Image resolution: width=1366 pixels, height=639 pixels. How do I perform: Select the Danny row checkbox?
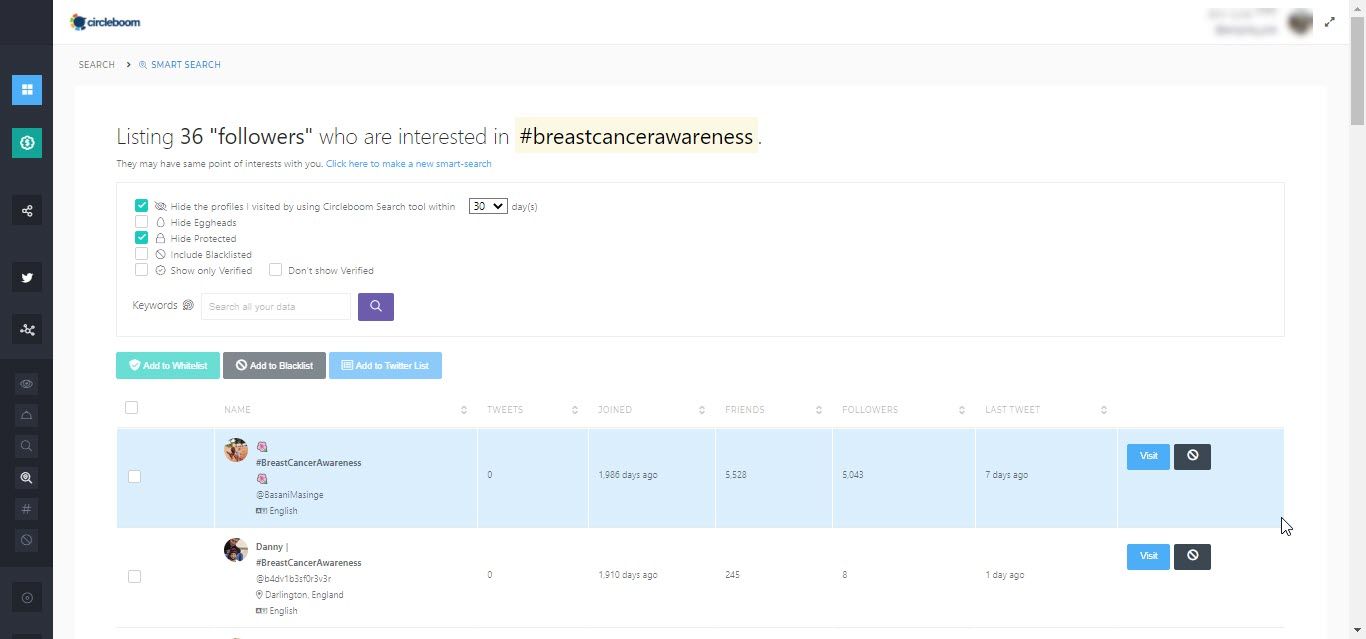(x=134, y=577)
